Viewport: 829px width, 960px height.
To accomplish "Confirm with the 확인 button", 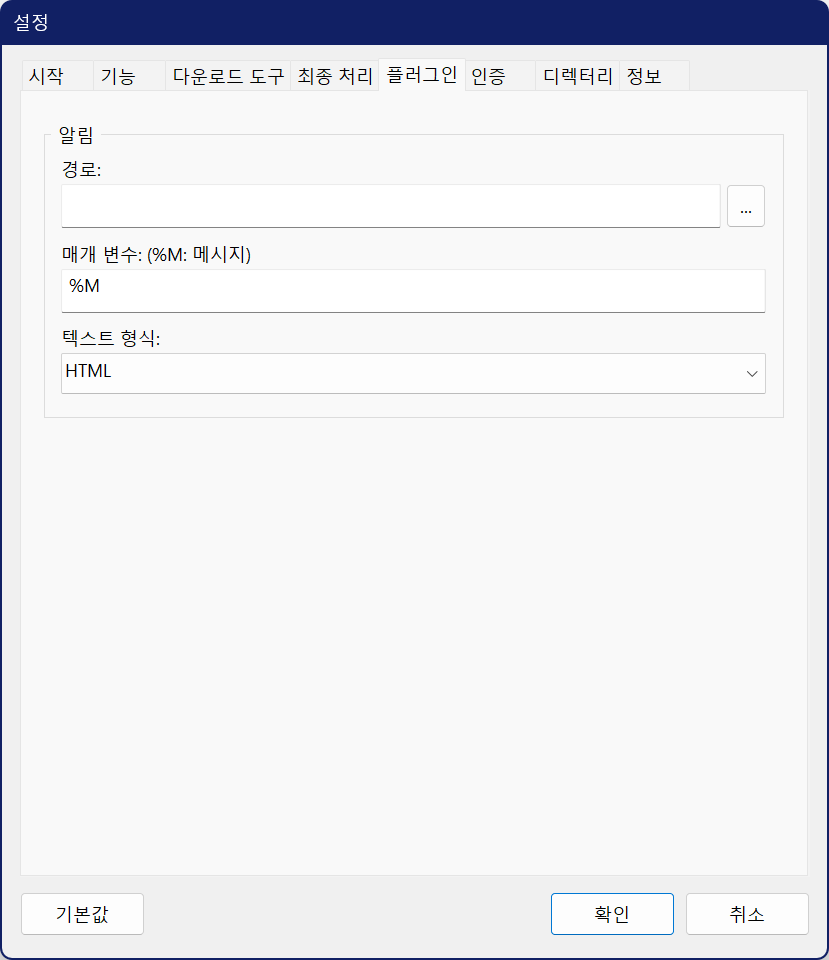I will (x=612, y=914).
